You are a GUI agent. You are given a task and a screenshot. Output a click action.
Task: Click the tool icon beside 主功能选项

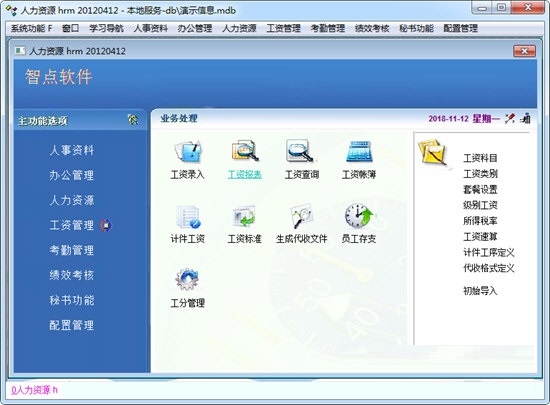[x=133, y=120]
